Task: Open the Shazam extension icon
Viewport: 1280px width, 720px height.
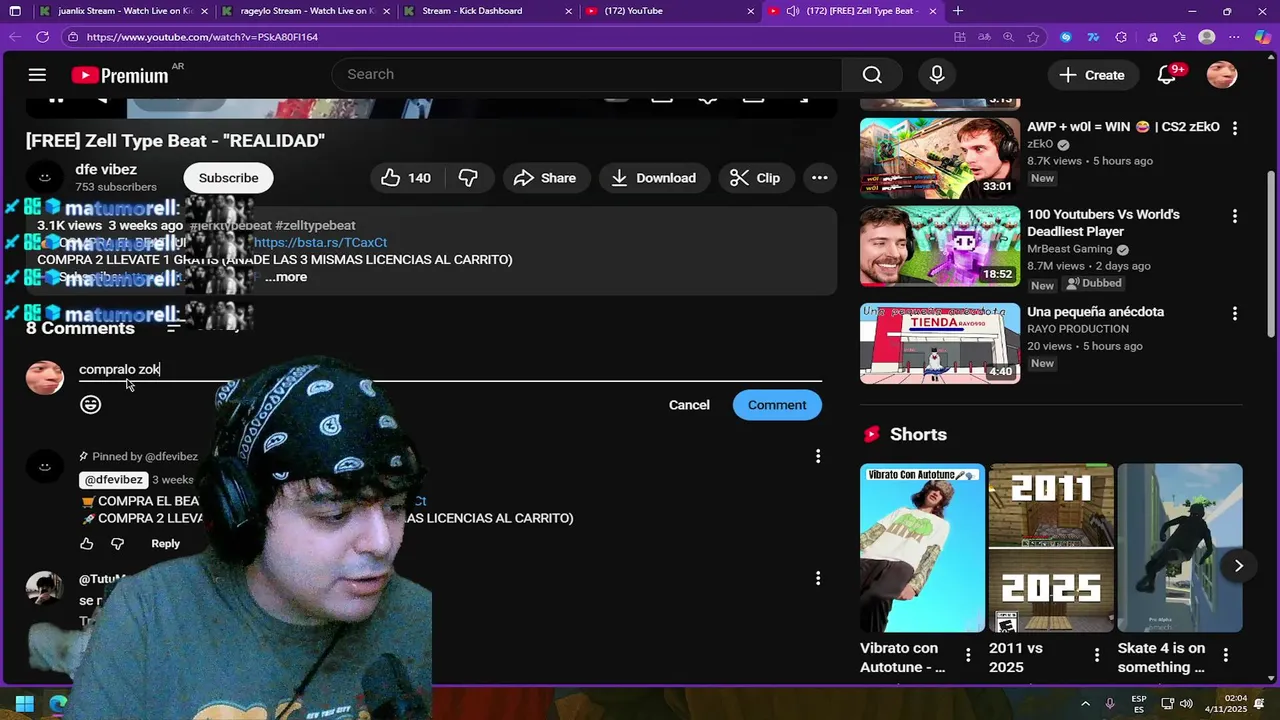Action: click(1066, 37)
